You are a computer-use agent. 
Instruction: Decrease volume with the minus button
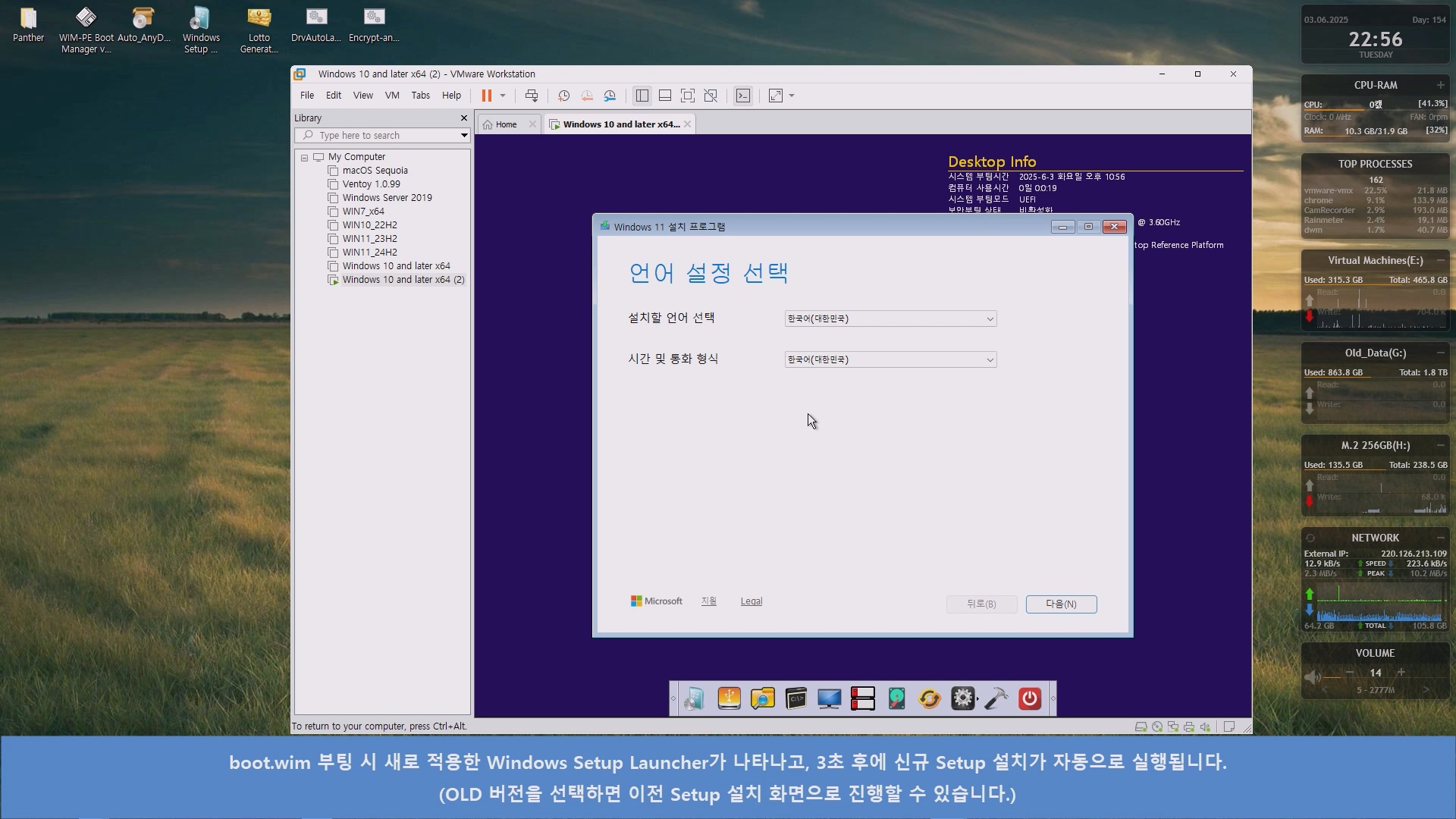coord(1349,672)
